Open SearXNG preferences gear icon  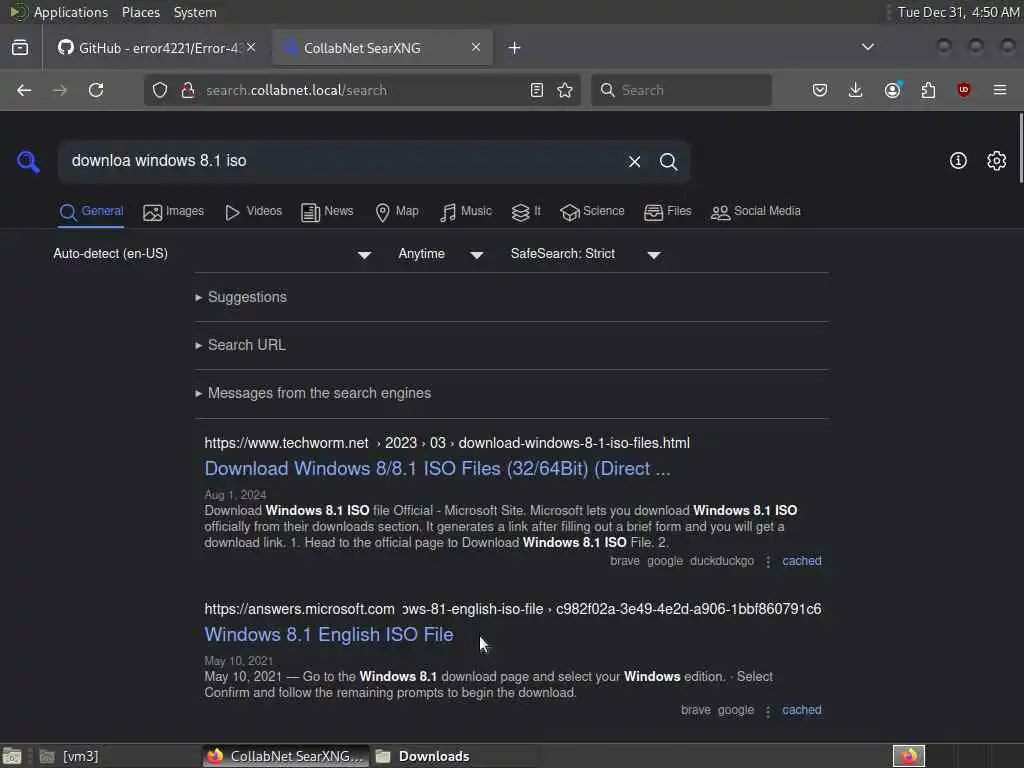996,161
